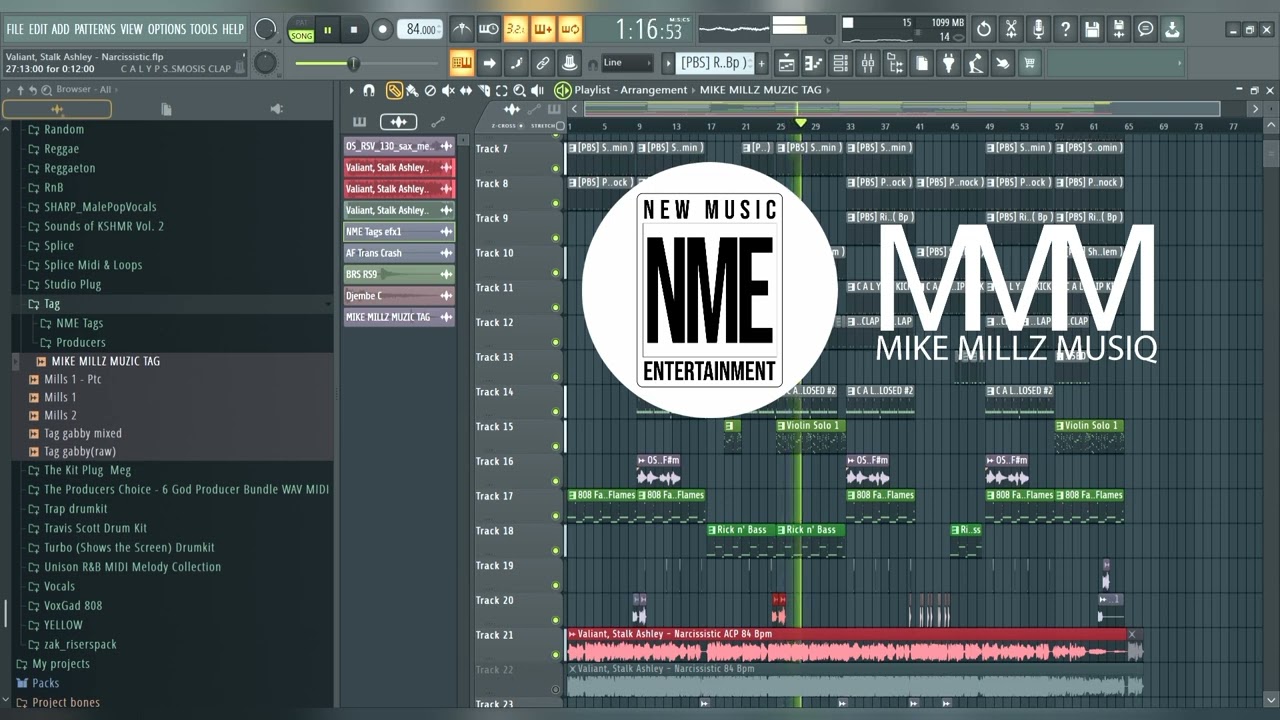This screenshot has width=1280, height=720.
Task: Open the FILE menu
Action: 15,30
